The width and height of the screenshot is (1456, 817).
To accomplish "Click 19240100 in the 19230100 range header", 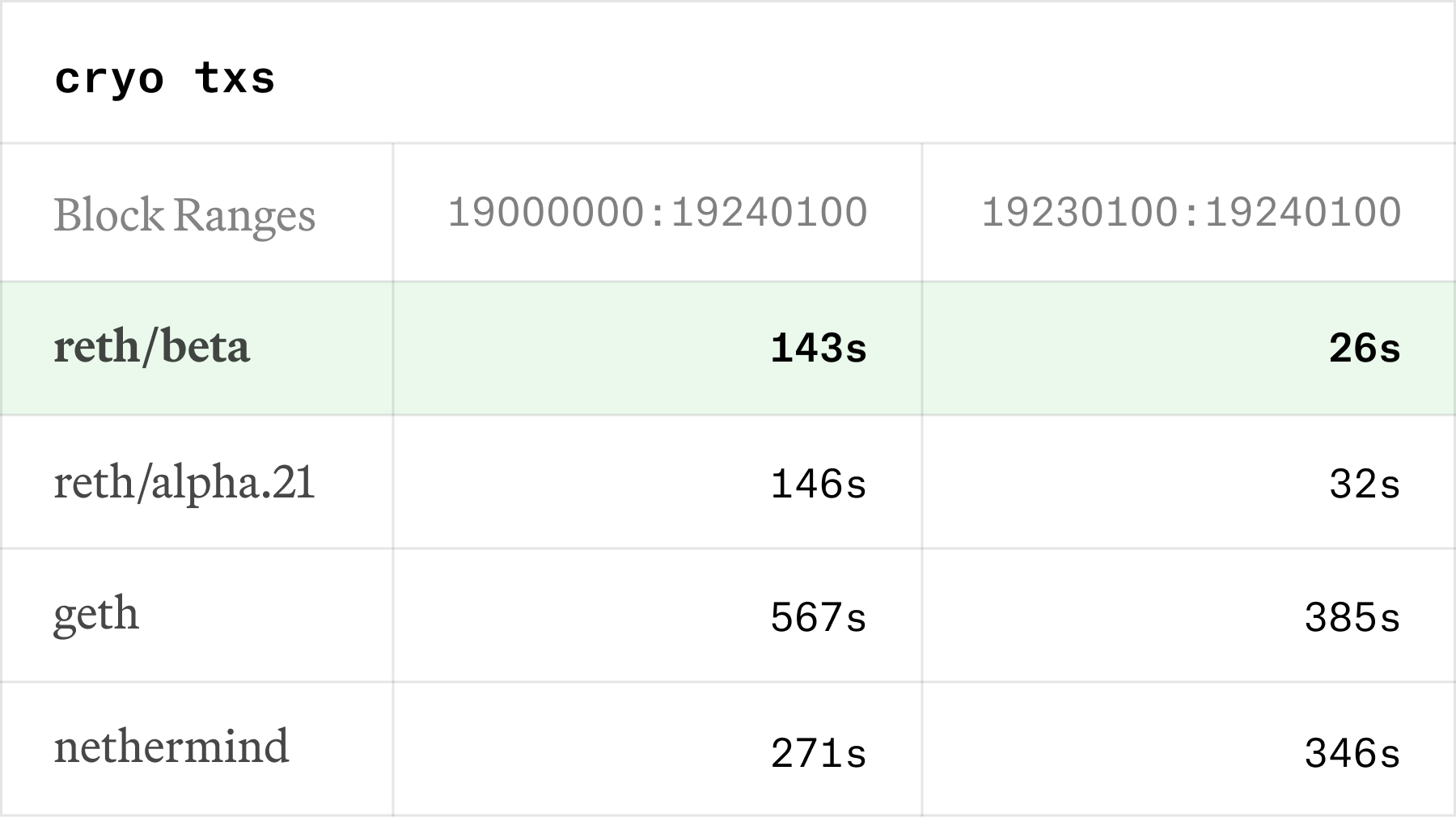I will 1302,213.
